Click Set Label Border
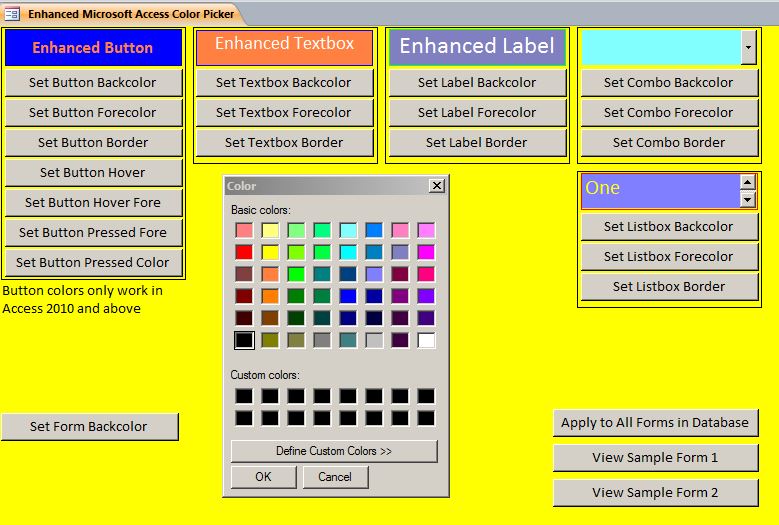The height and width of the screenshot is (525, 779). [x=477, y=143]
